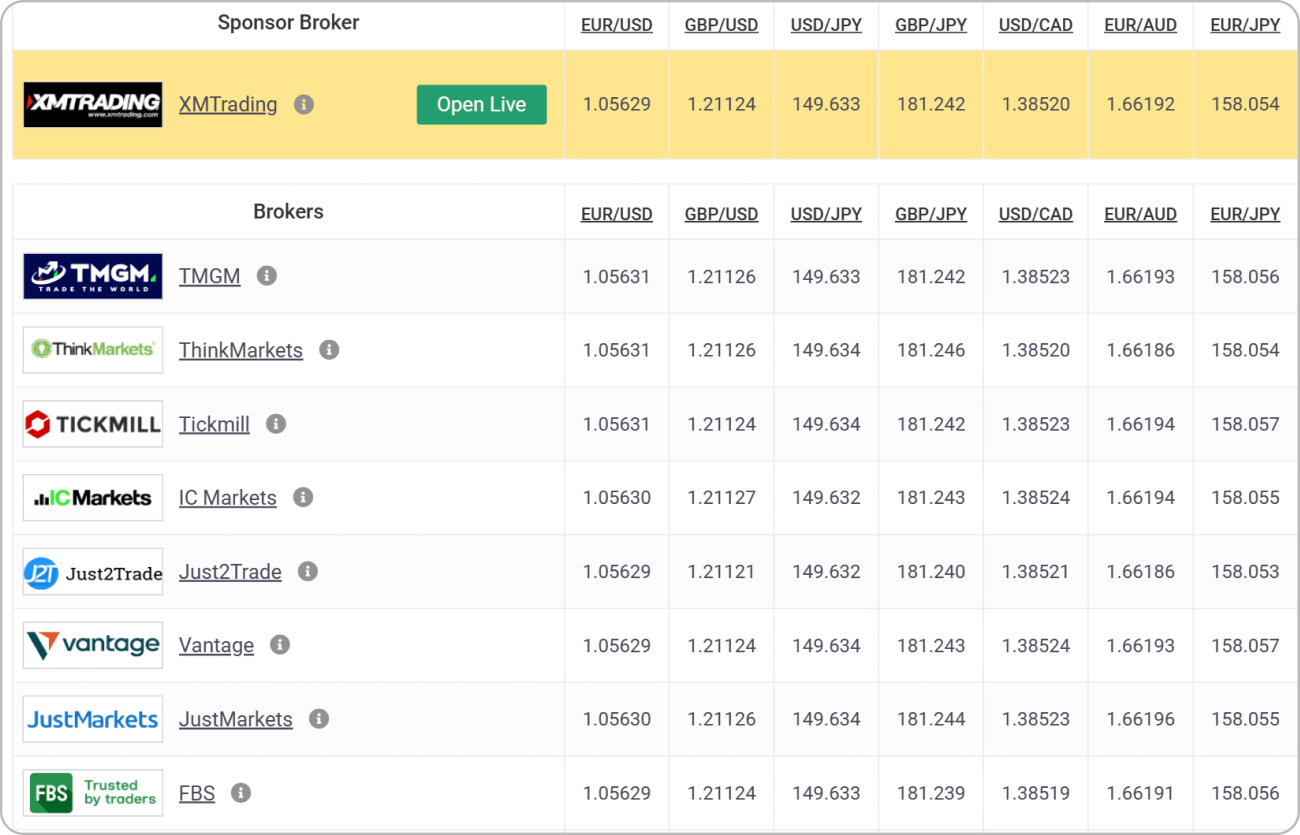
Task: Click ThinkMarkets GBP/JPY value 181.246
Action: pos(931,350)
